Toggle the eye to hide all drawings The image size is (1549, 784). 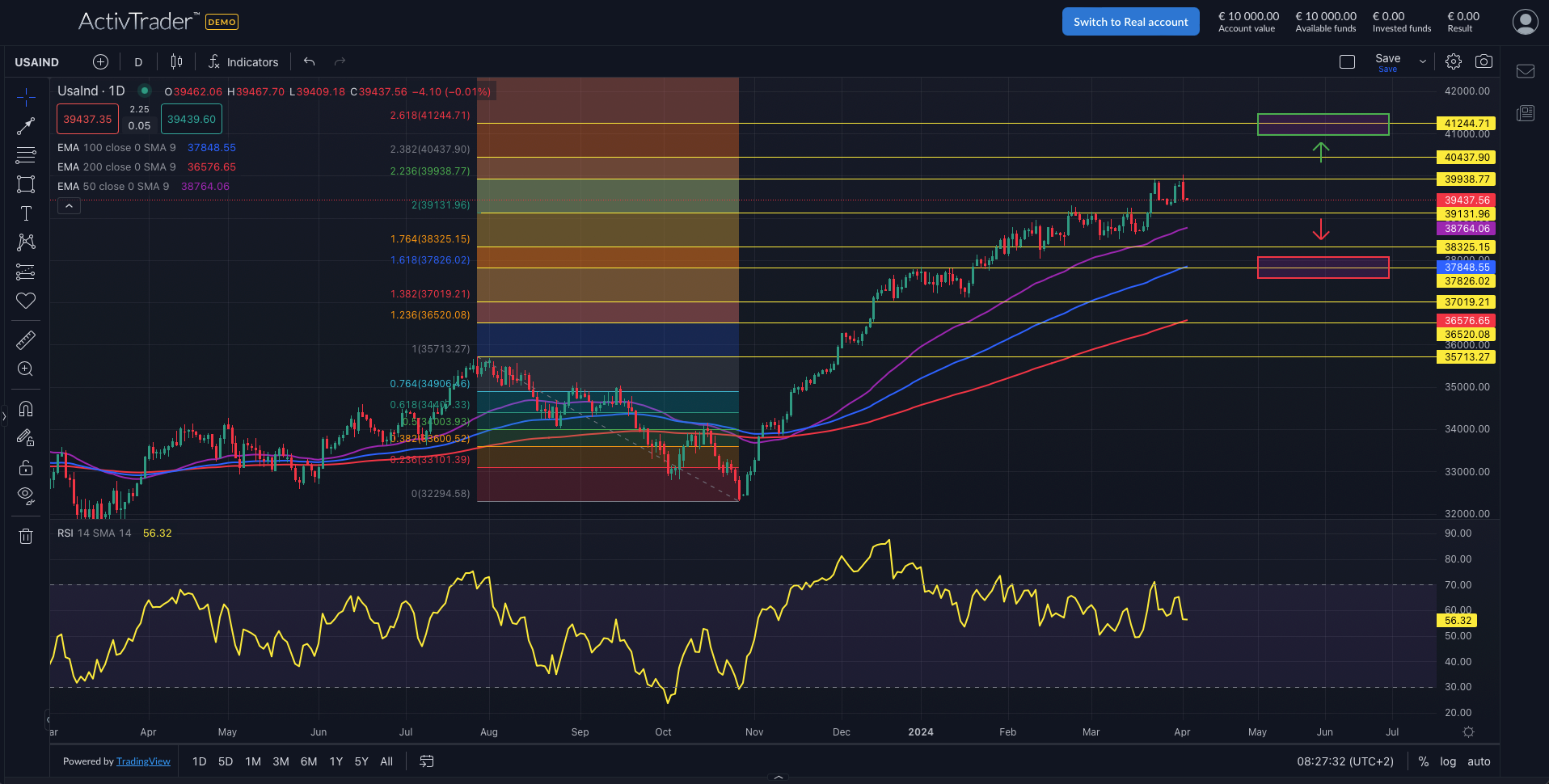point(26,495)
